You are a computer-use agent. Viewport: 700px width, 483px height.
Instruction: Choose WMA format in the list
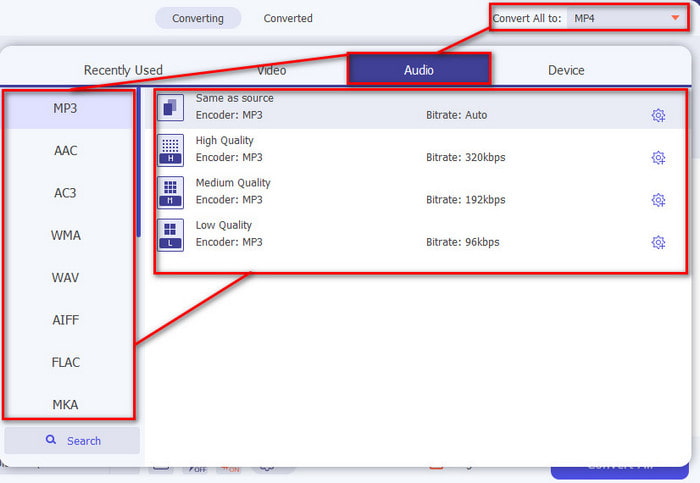[x=68, y=235]
